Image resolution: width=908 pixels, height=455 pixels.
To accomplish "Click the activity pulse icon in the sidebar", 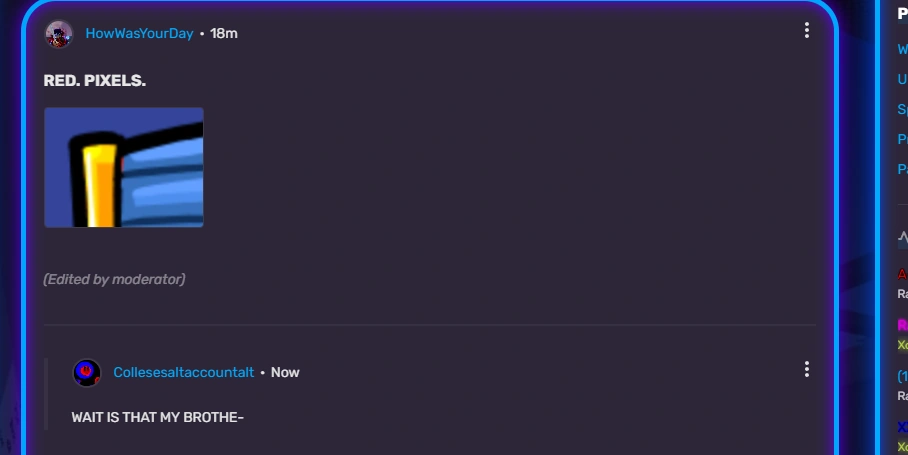I will [x=903, y=237].
